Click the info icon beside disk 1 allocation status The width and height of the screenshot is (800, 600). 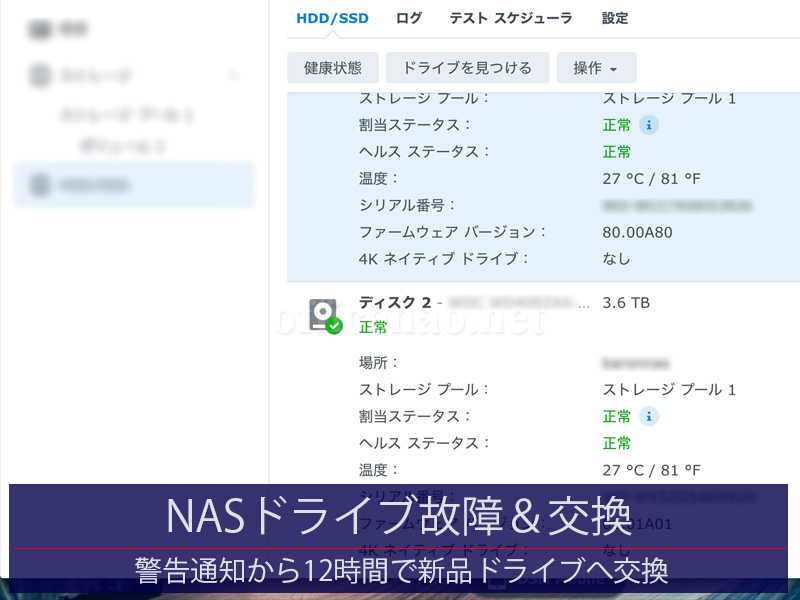coord(650,125)
